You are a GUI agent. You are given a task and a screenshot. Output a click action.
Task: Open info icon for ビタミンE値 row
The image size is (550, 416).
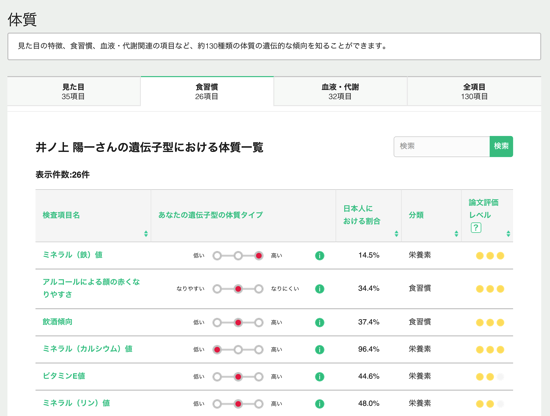coord(319,376)
